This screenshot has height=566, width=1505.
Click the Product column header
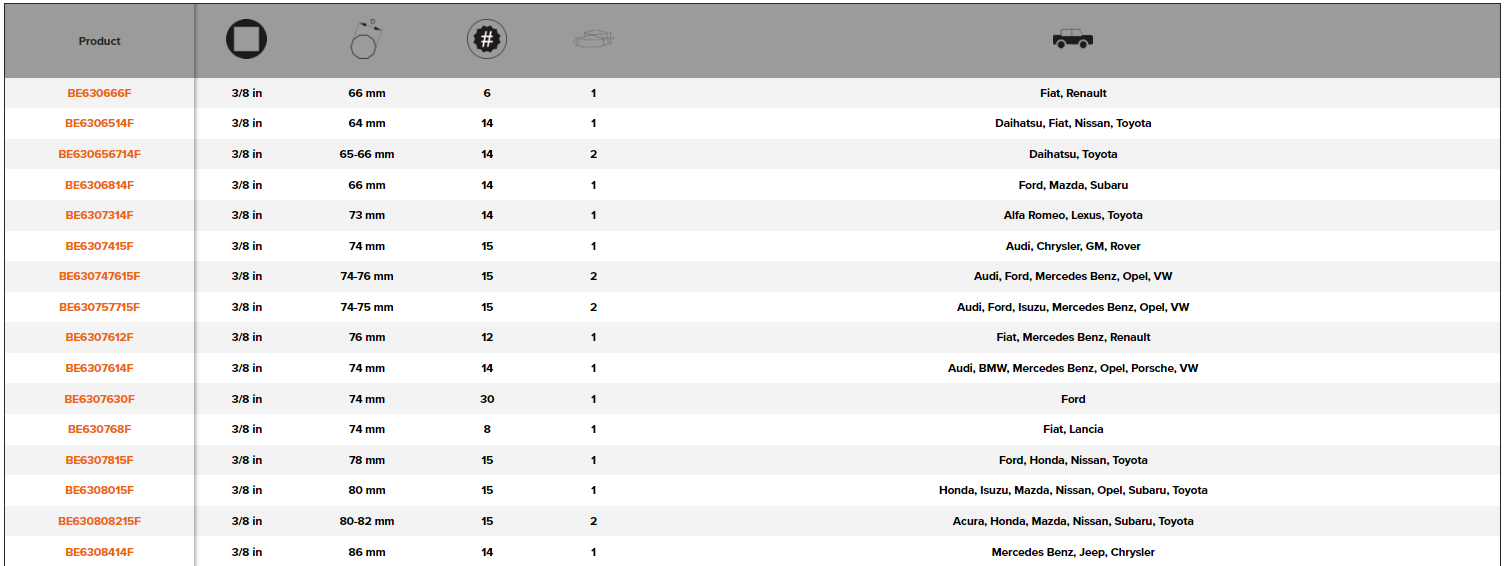point(99,41)
